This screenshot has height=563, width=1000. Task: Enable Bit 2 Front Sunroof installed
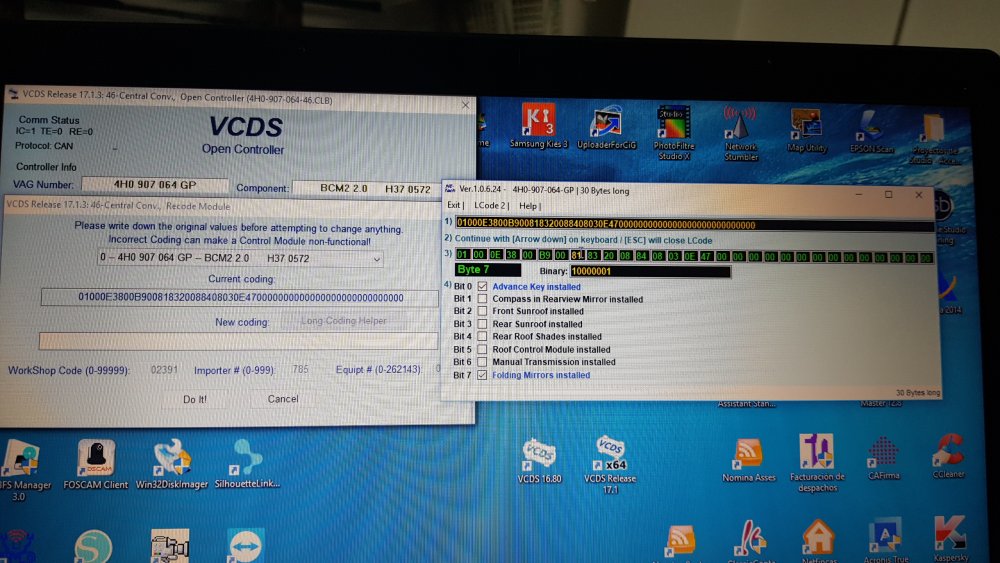click(482, 311)
